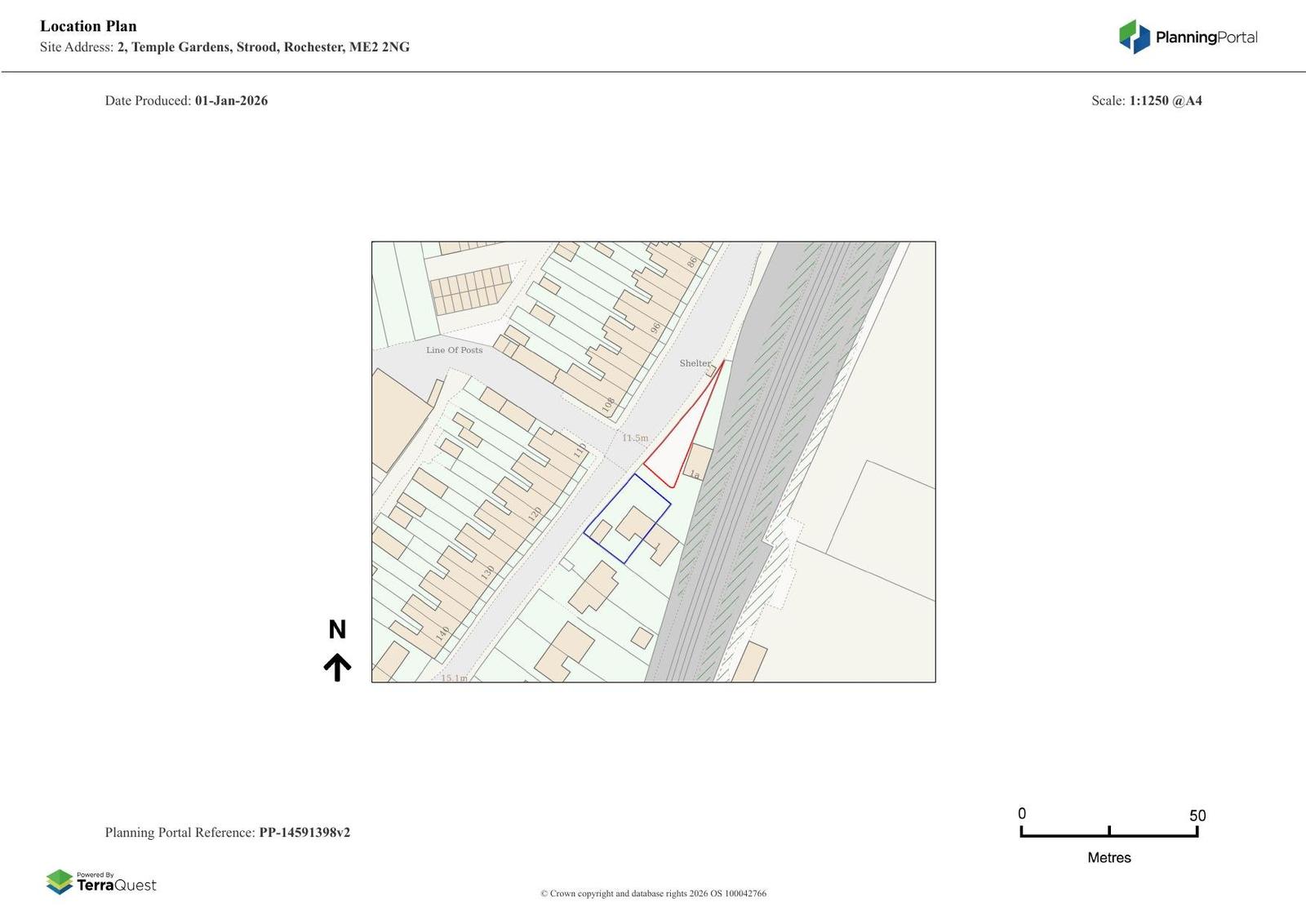Image resolution: width=1306 pixels, height=924 pixels.
Task: Click house number '130' on the map
Action: [487, 573]
